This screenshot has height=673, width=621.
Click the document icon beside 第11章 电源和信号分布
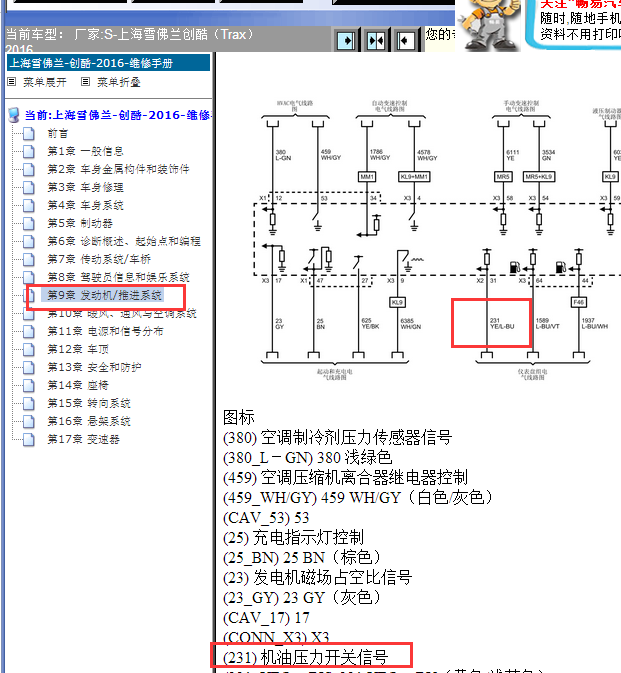29,331
